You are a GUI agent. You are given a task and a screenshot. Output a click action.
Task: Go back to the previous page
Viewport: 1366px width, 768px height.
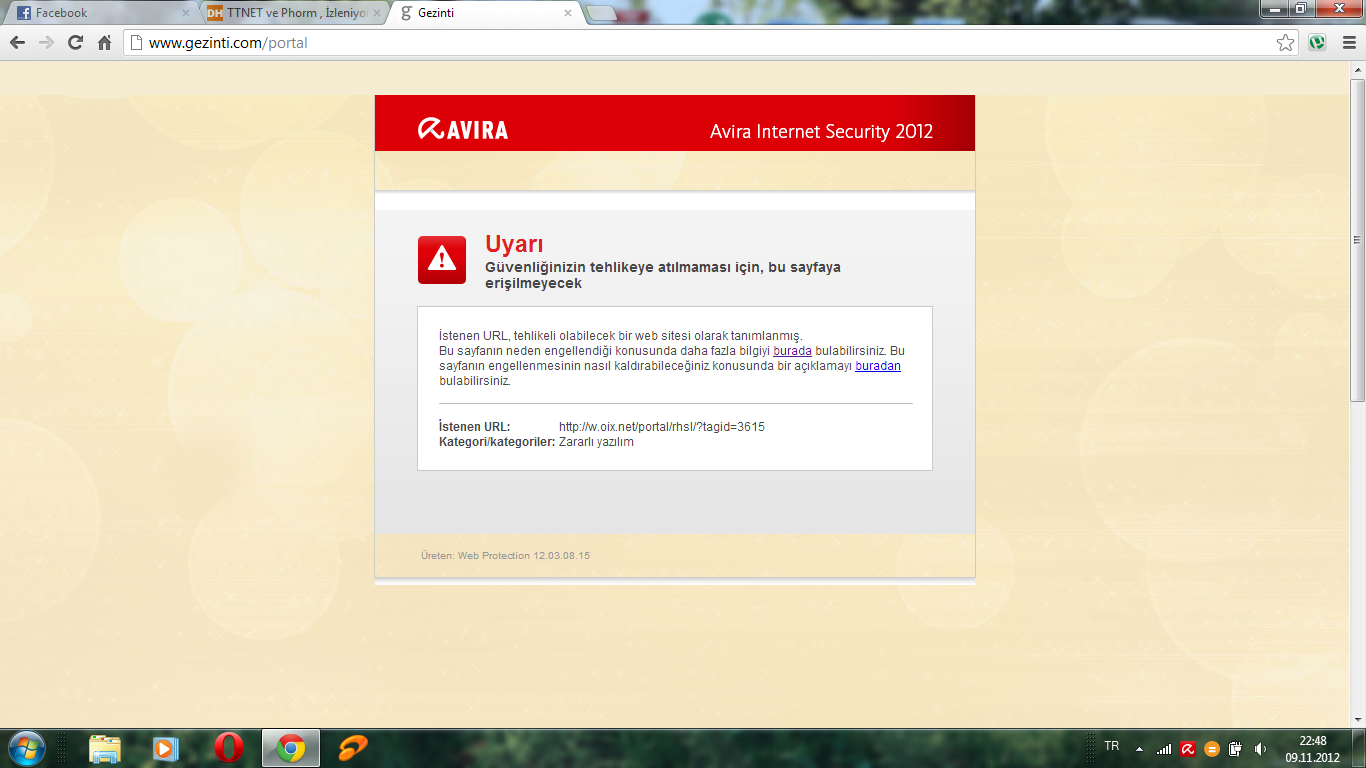(17, 43)
